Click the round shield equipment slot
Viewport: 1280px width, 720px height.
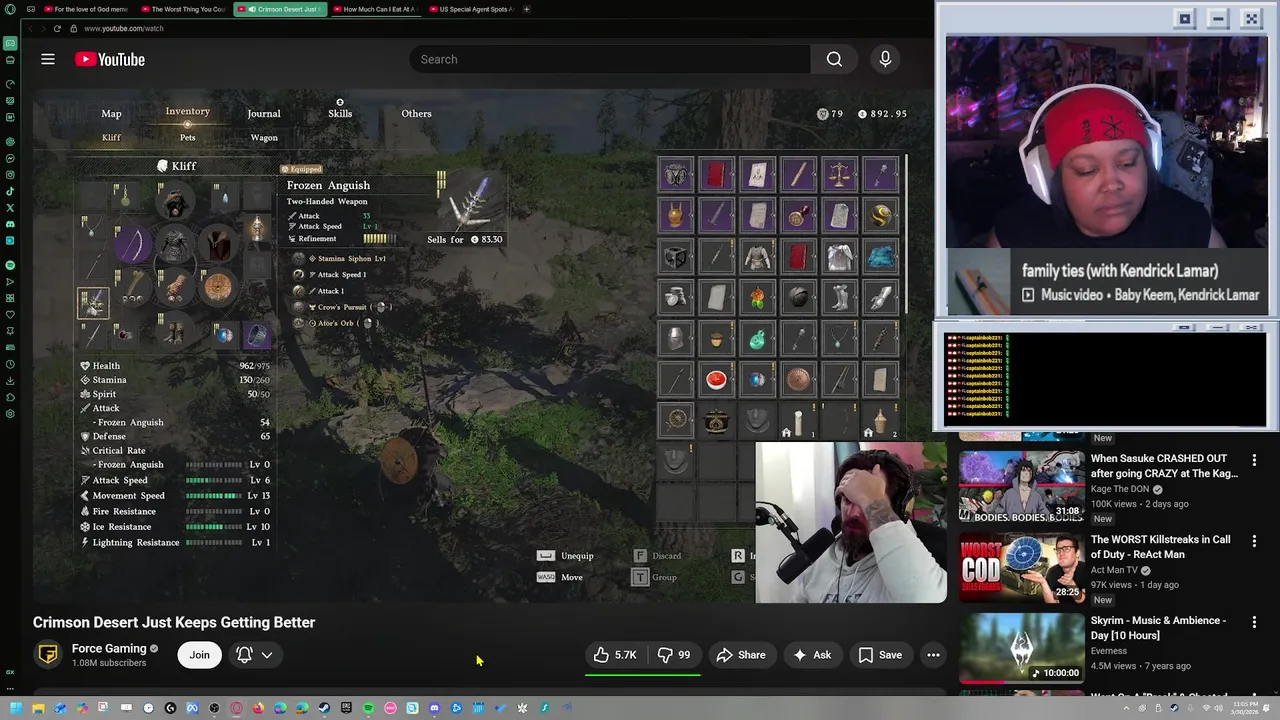[x=217, y=288]
